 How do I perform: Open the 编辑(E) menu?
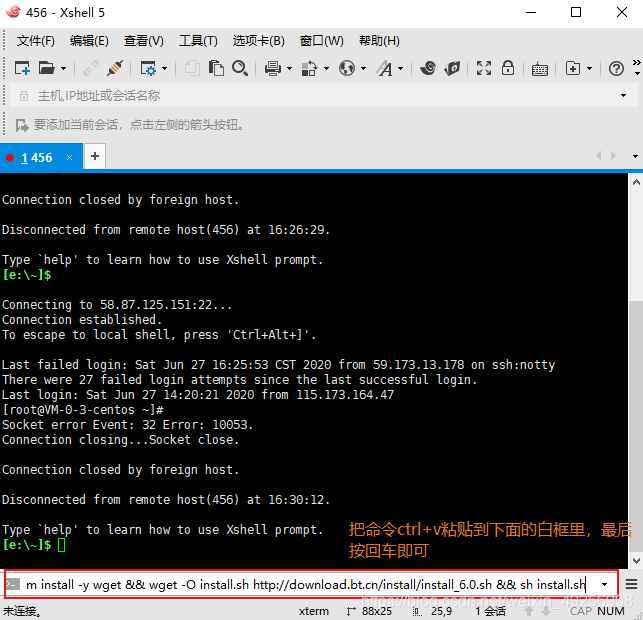(x=89, y=41)
